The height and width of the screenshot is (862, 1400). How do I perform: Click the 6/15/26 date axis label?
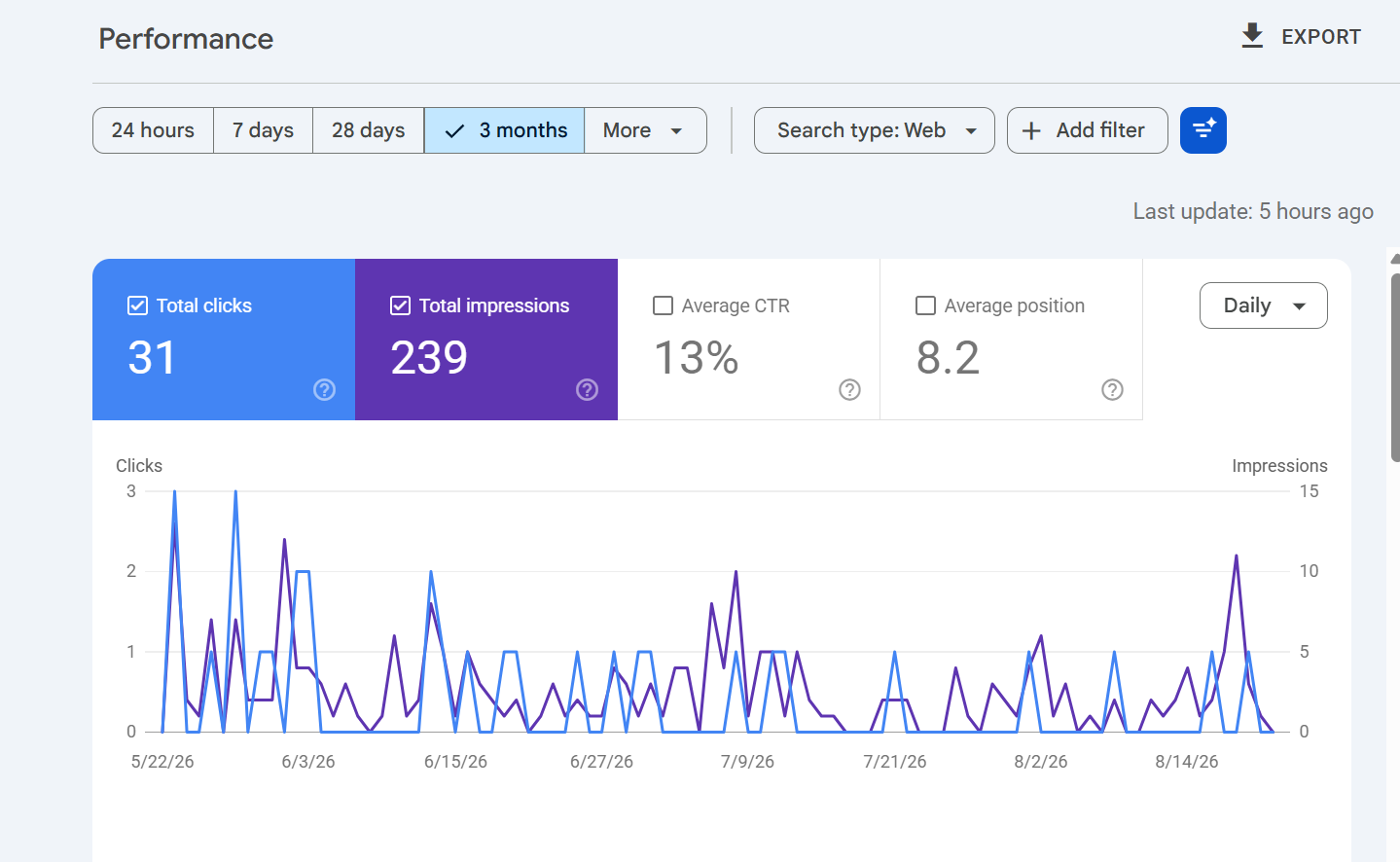pyautogui.click(x=455, y=762)
